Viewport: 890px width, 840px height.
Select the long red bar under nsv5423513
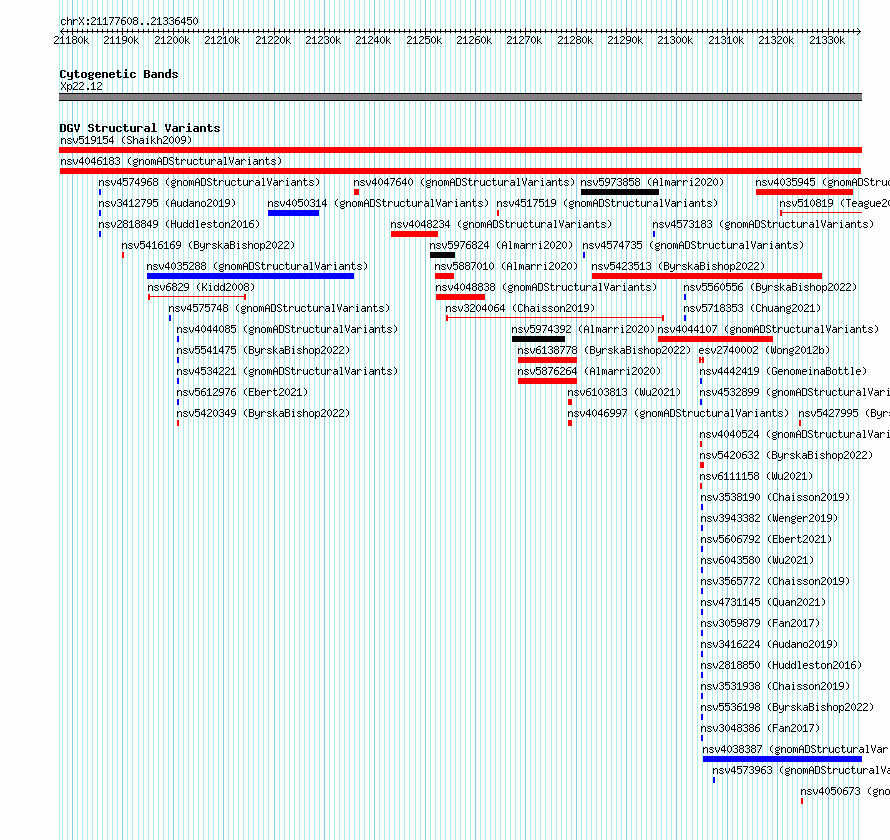[707, 276]
